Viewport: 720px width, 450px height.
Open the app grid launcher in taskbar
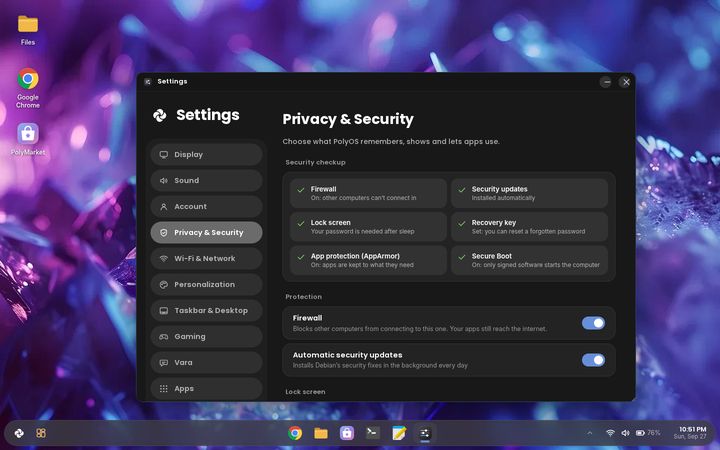[x=41, y=433]
